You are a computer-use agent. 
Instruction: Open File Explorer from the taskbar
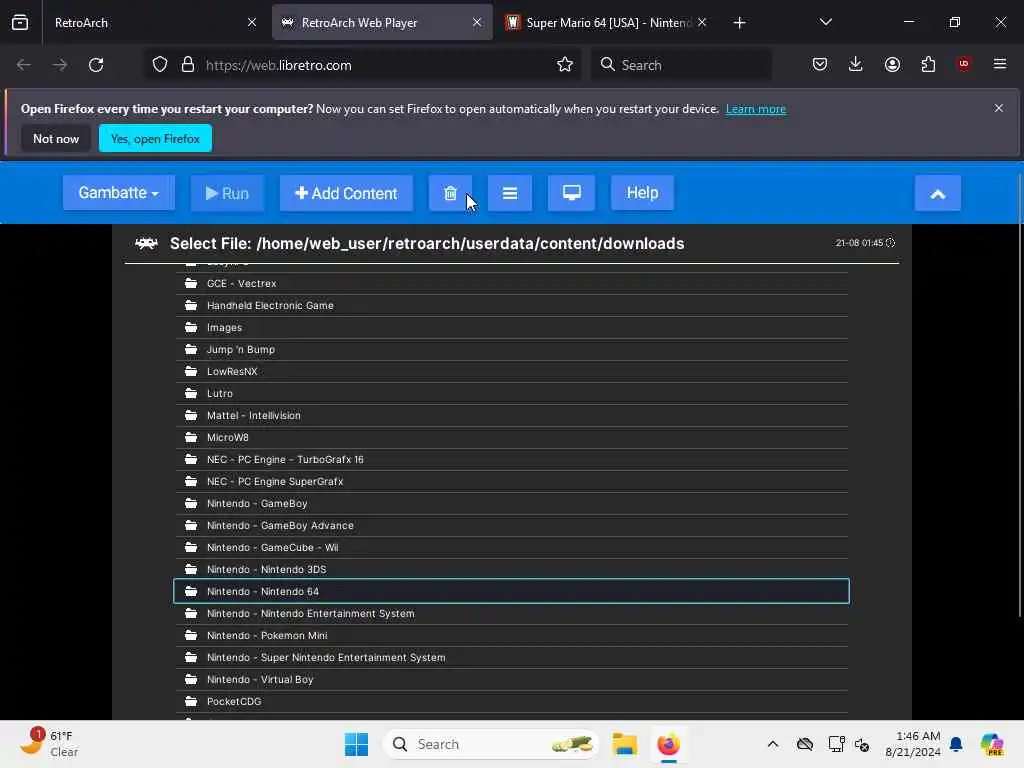[624, 744]
